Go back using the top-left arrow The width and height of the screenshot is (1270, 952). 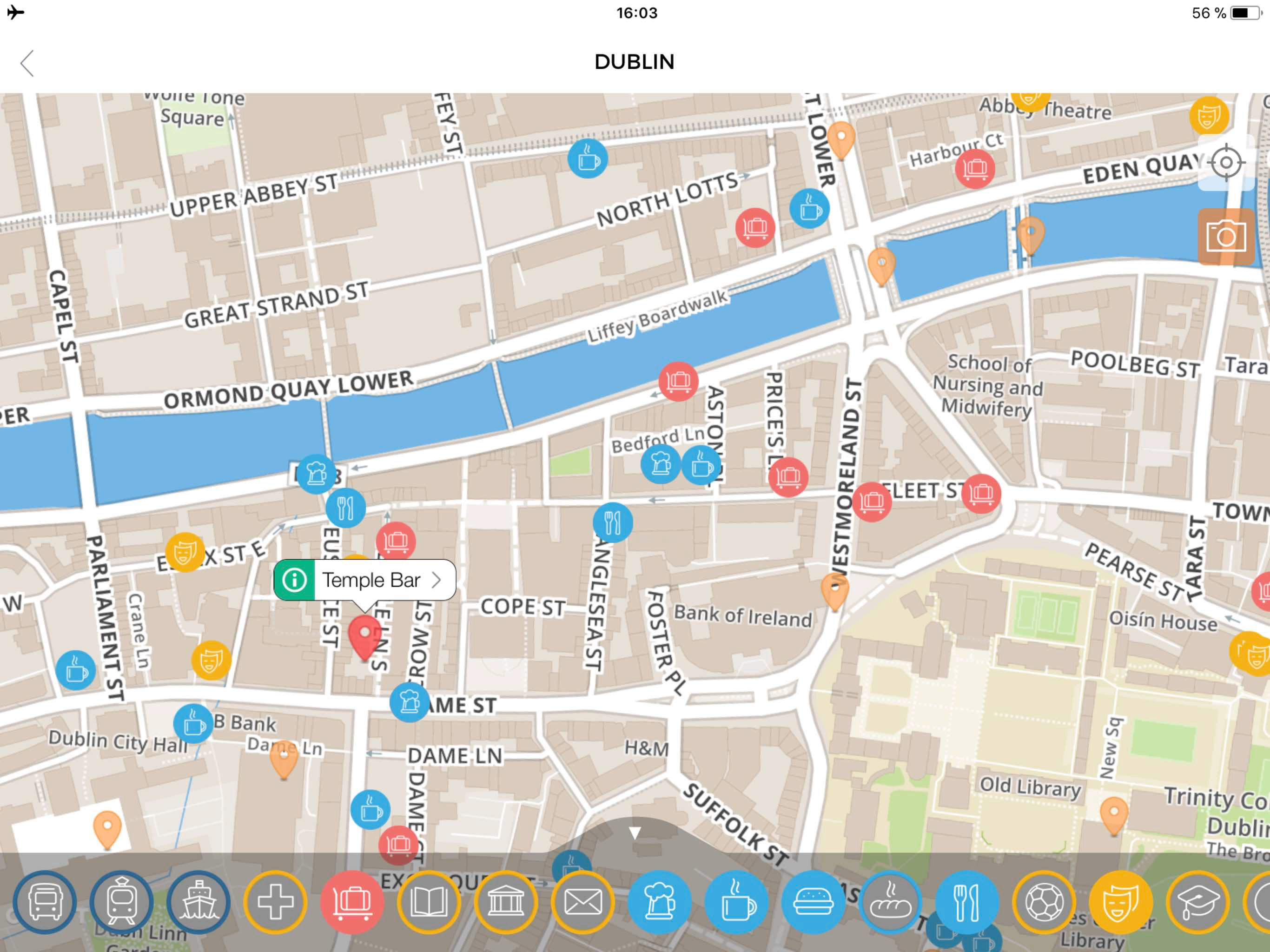click(27, 63)
